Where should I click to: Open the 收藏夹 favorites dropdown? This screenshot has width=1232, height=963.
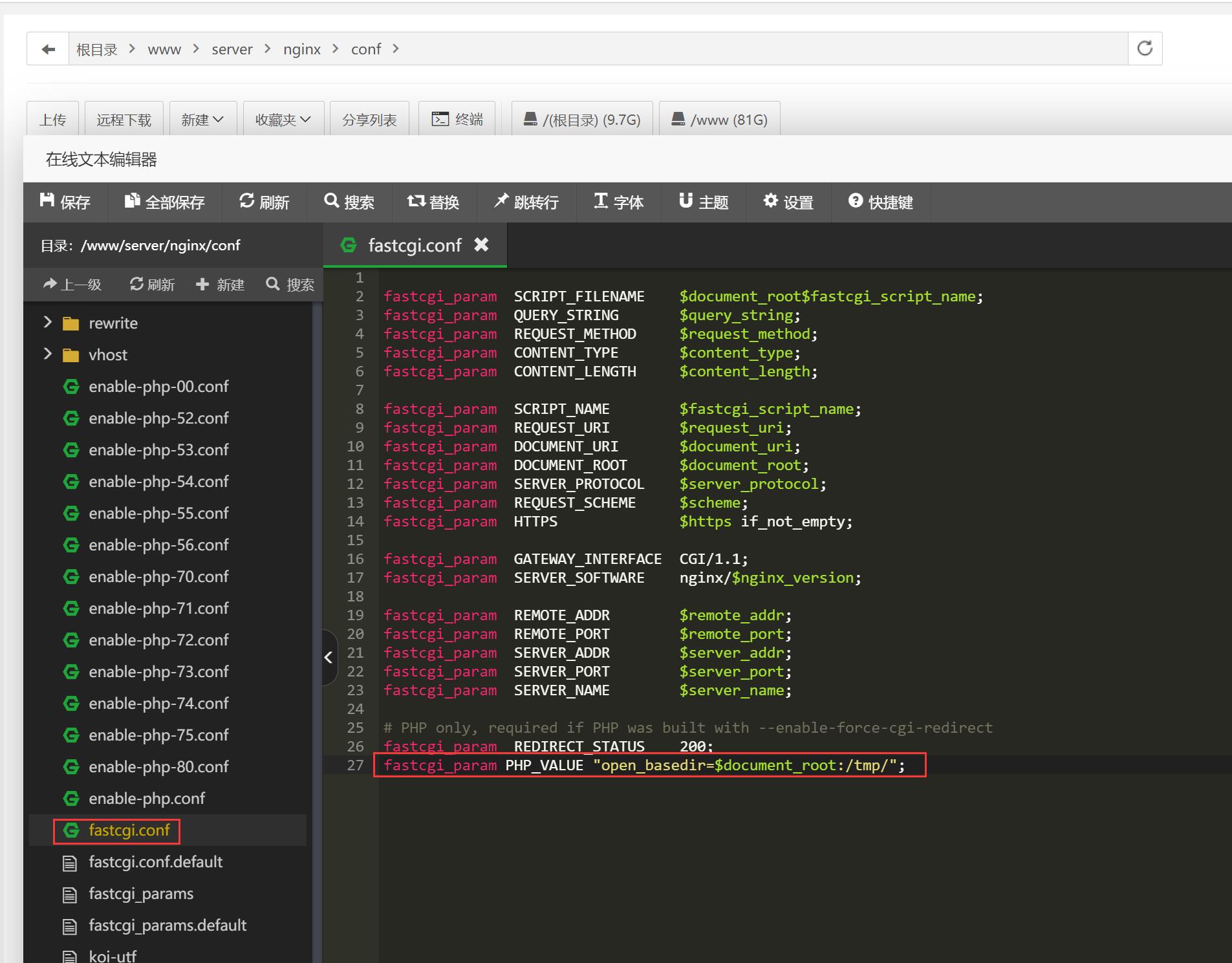click(x=283, y=119)
